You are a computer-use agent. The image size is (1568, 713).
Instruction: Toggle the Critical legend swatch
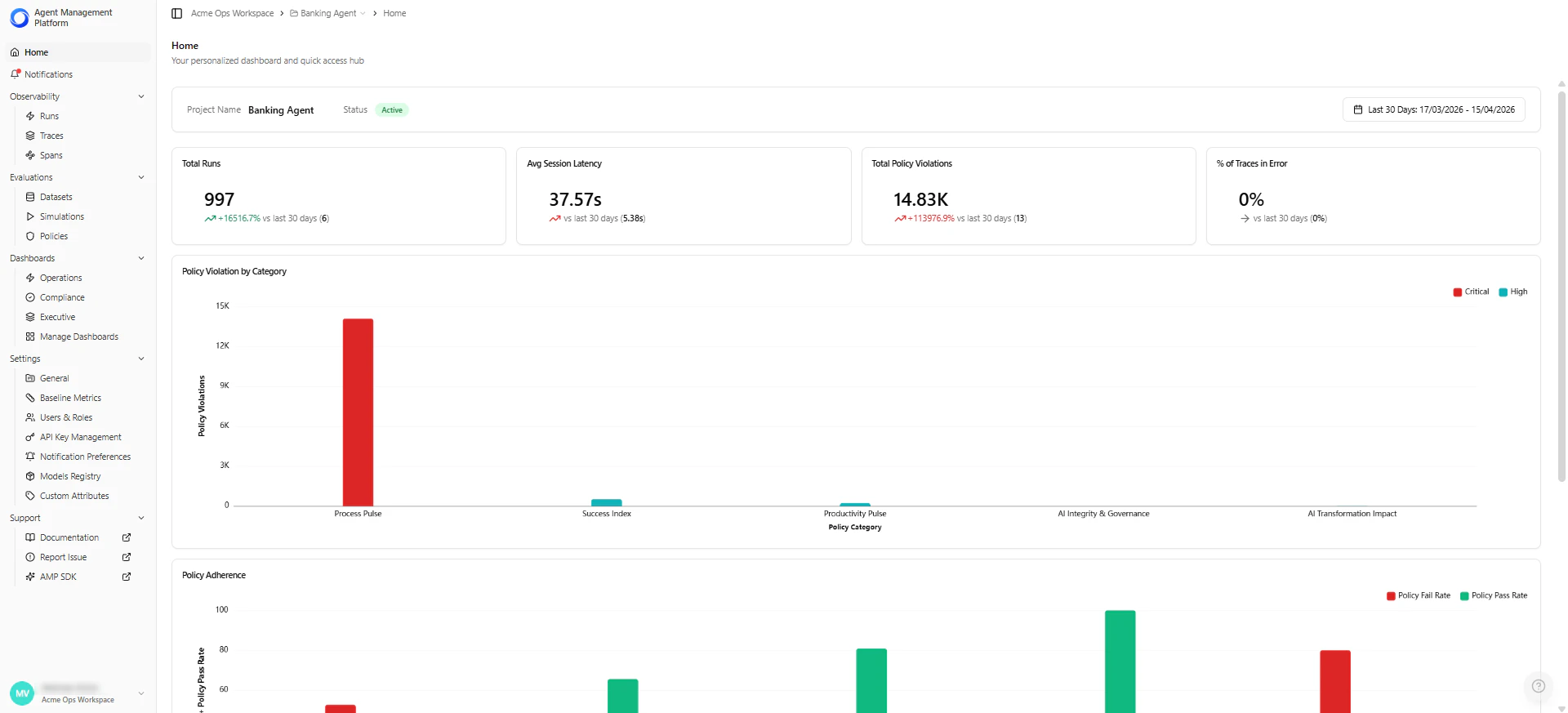pos(1458,292)
